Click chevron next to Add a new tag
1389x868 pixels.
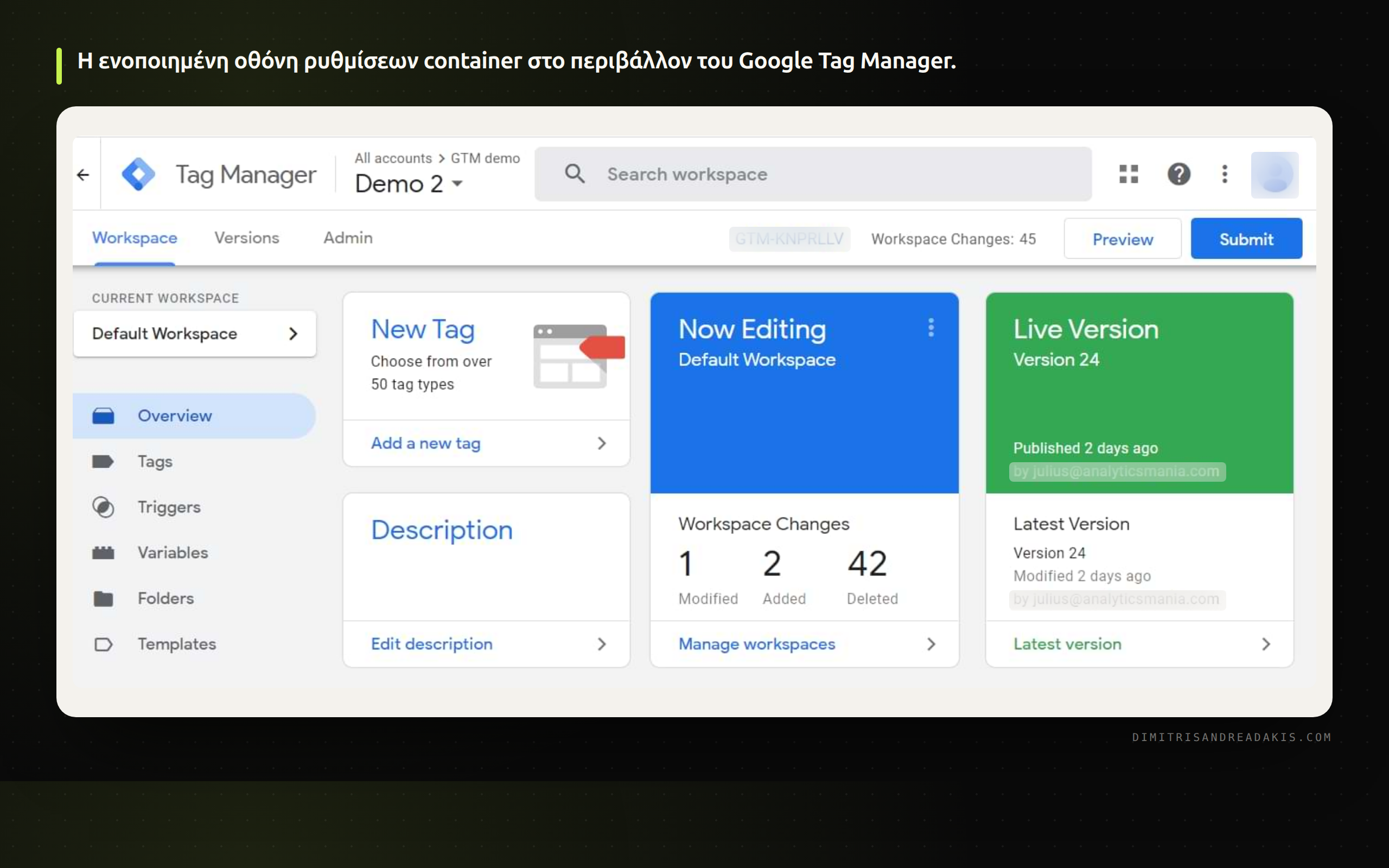click(602, 443)
